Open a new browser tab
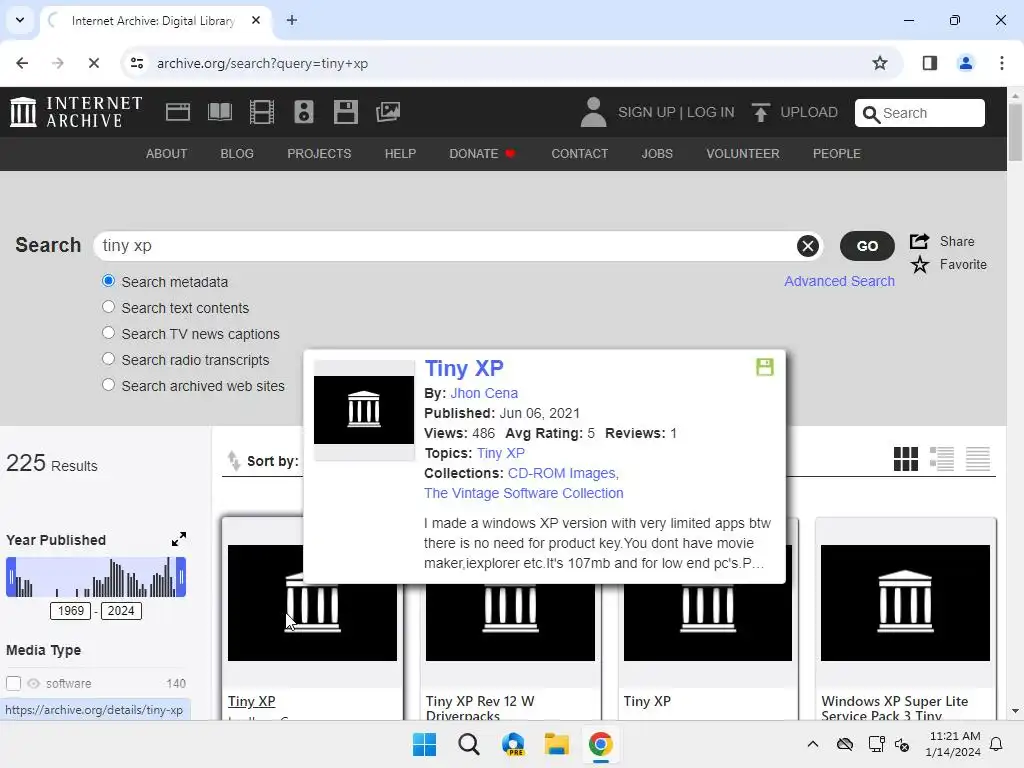Image resolution: width=1024 pixels, height=768 pixels. pos(292,20)
